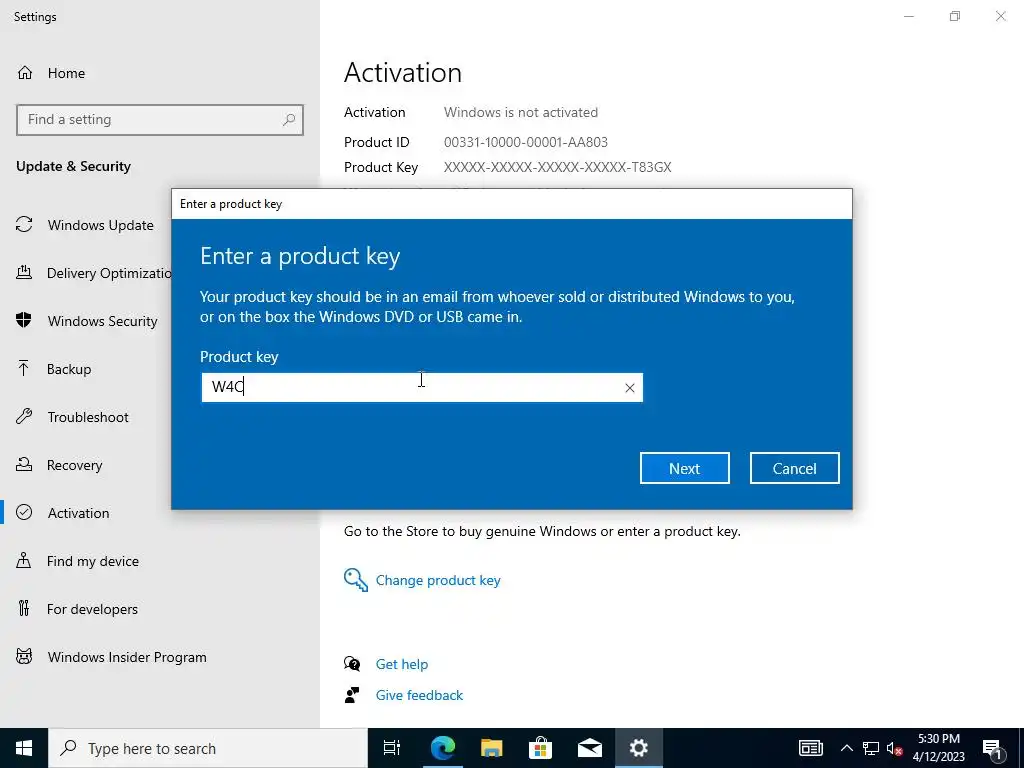Image resolution: width=1024 pixels, height=768 pixels.
Task: Click the taskbar clock 5:30 PM
Action: point(938,739)
